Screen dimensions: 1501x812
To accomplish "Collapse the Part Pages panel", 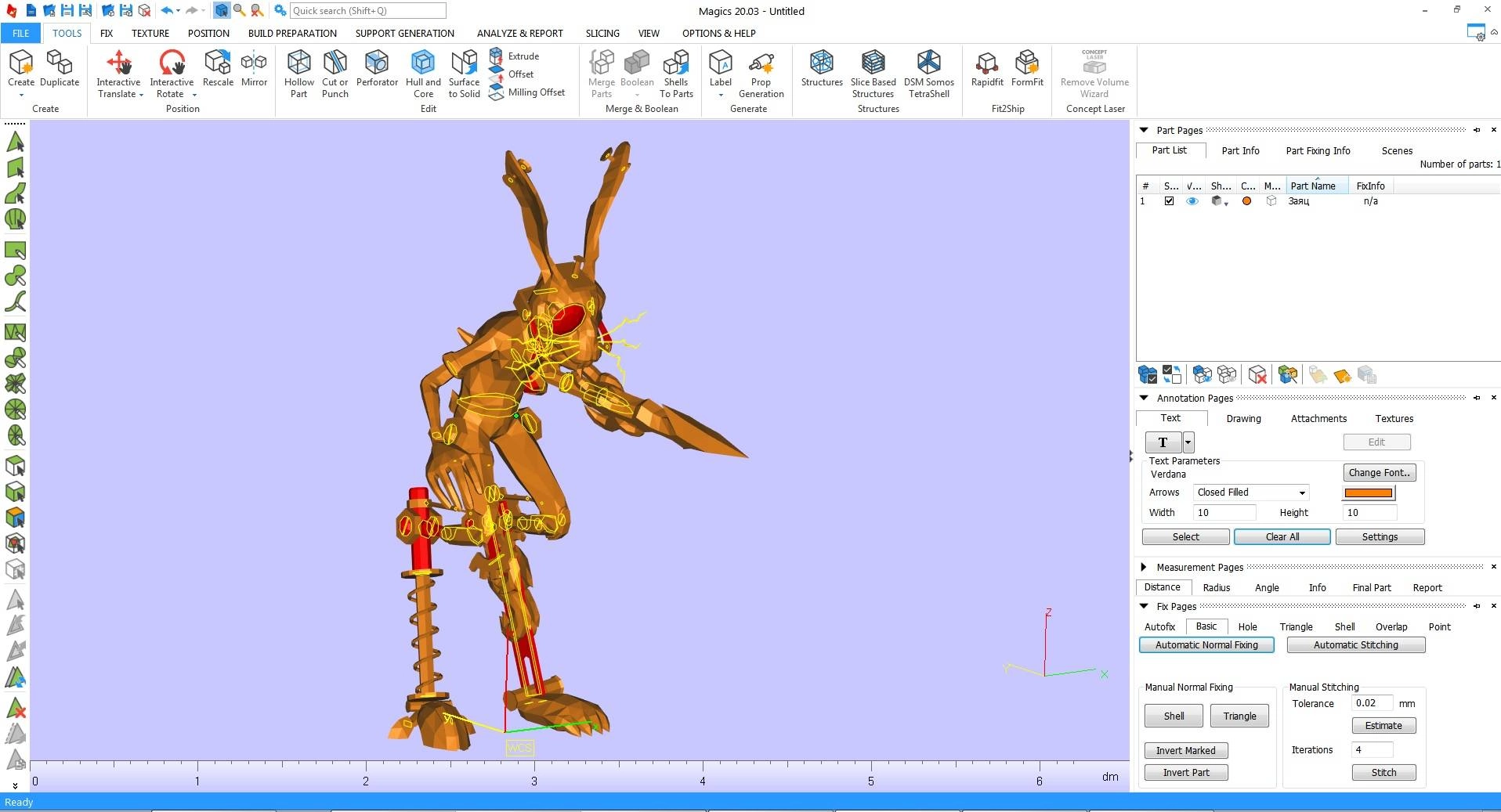I will (1144, 130).
